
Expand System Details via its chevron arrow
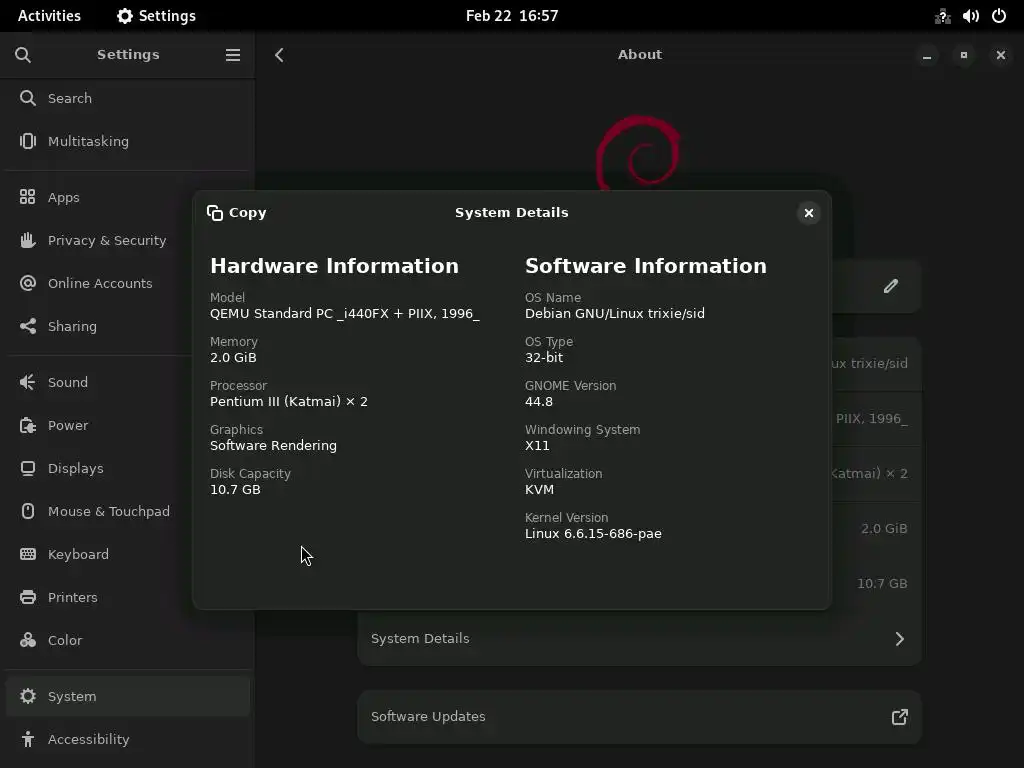pos(900,639)
